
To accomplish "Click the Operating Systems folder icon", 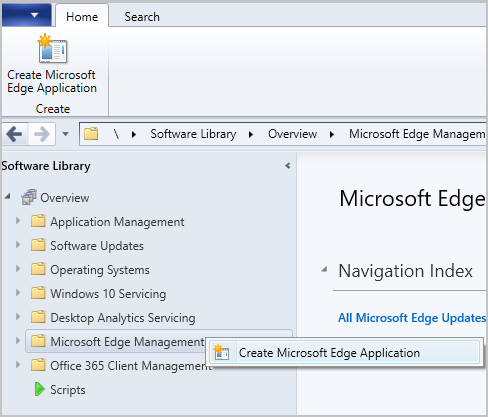I will pos(38,269).
